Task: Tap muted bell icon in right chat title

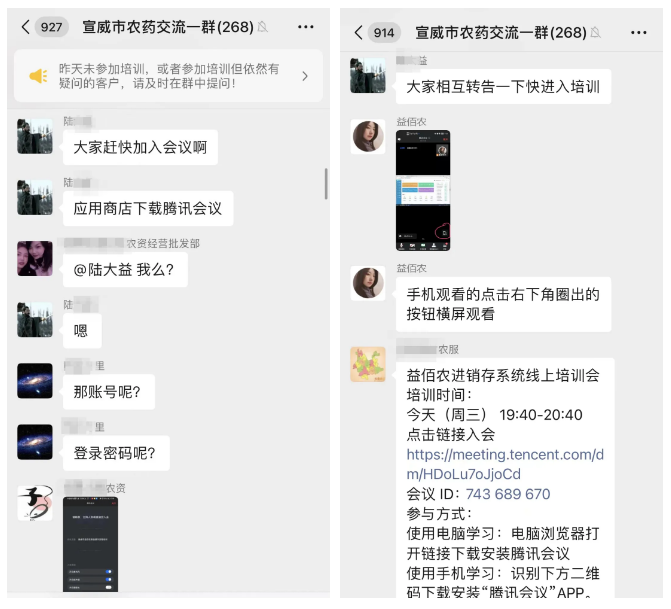Action: [x=596, y=33]
